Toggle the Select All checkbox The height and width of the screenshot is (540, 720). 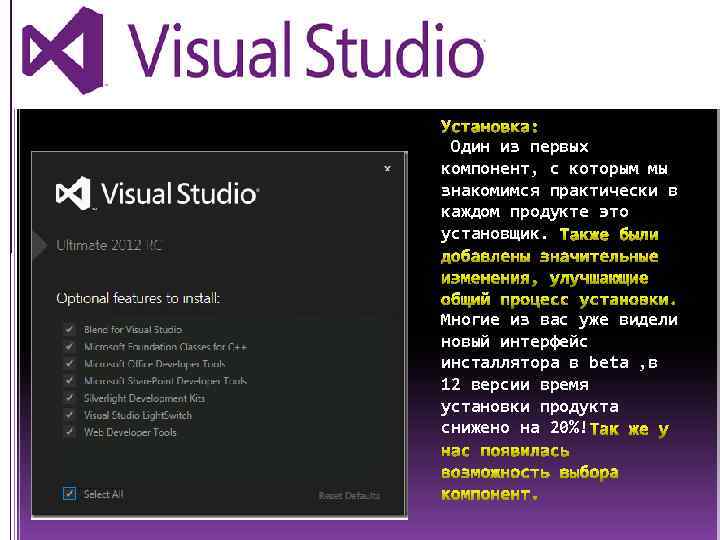(x=69, y=494)
